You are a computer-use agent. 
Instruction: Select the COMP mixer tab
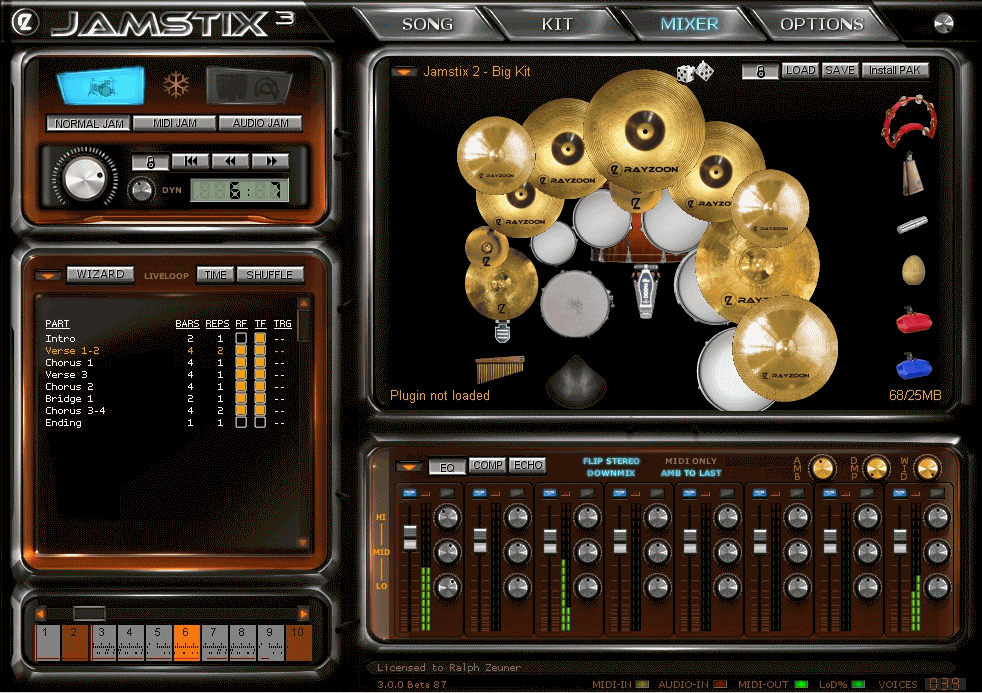(487, 466)
